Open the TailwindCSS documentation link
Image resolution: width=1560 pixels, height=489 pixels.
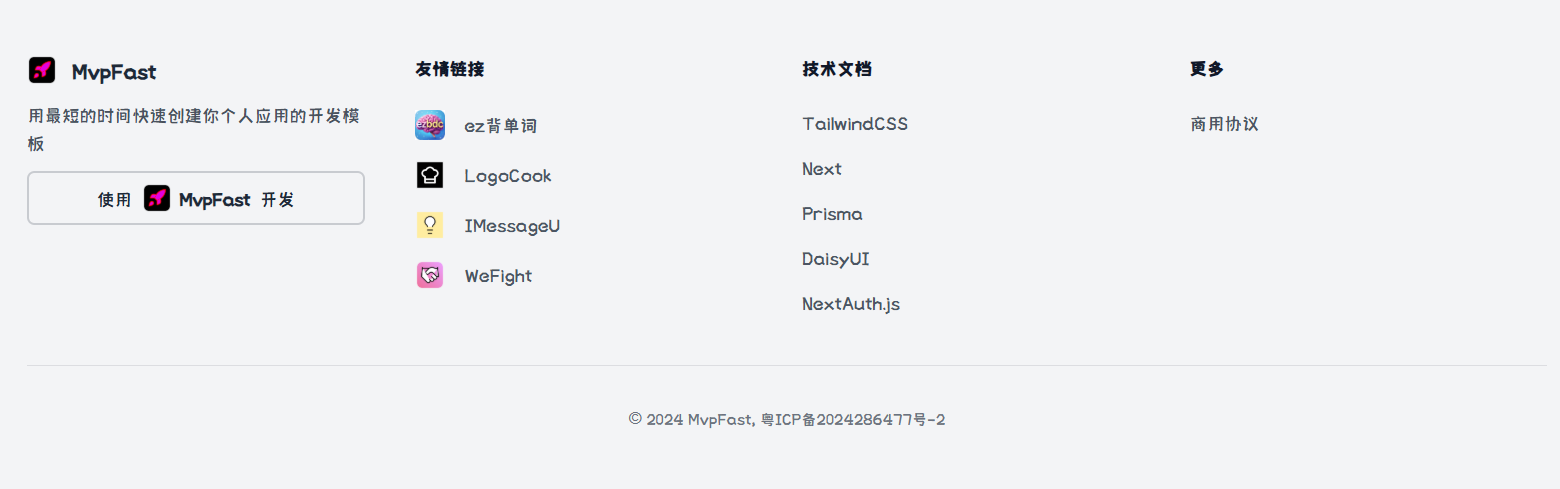tap(855, 124)
